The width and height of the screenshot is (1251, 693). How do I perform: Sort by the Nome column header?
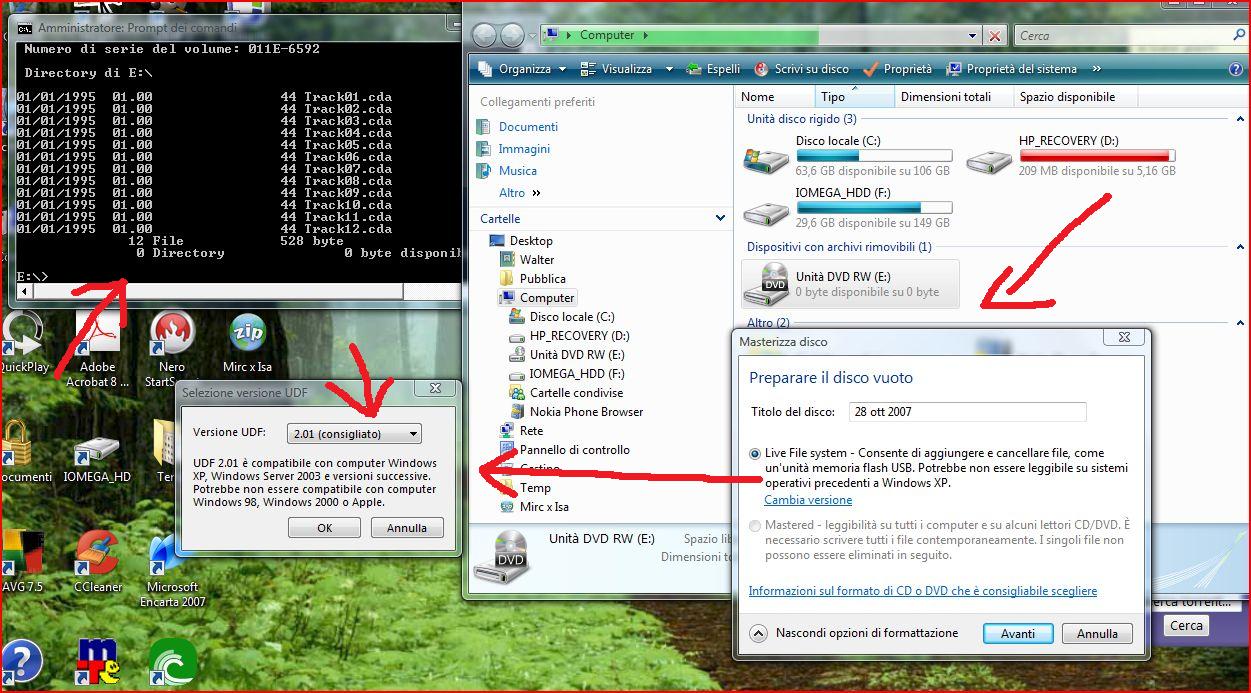776,97
